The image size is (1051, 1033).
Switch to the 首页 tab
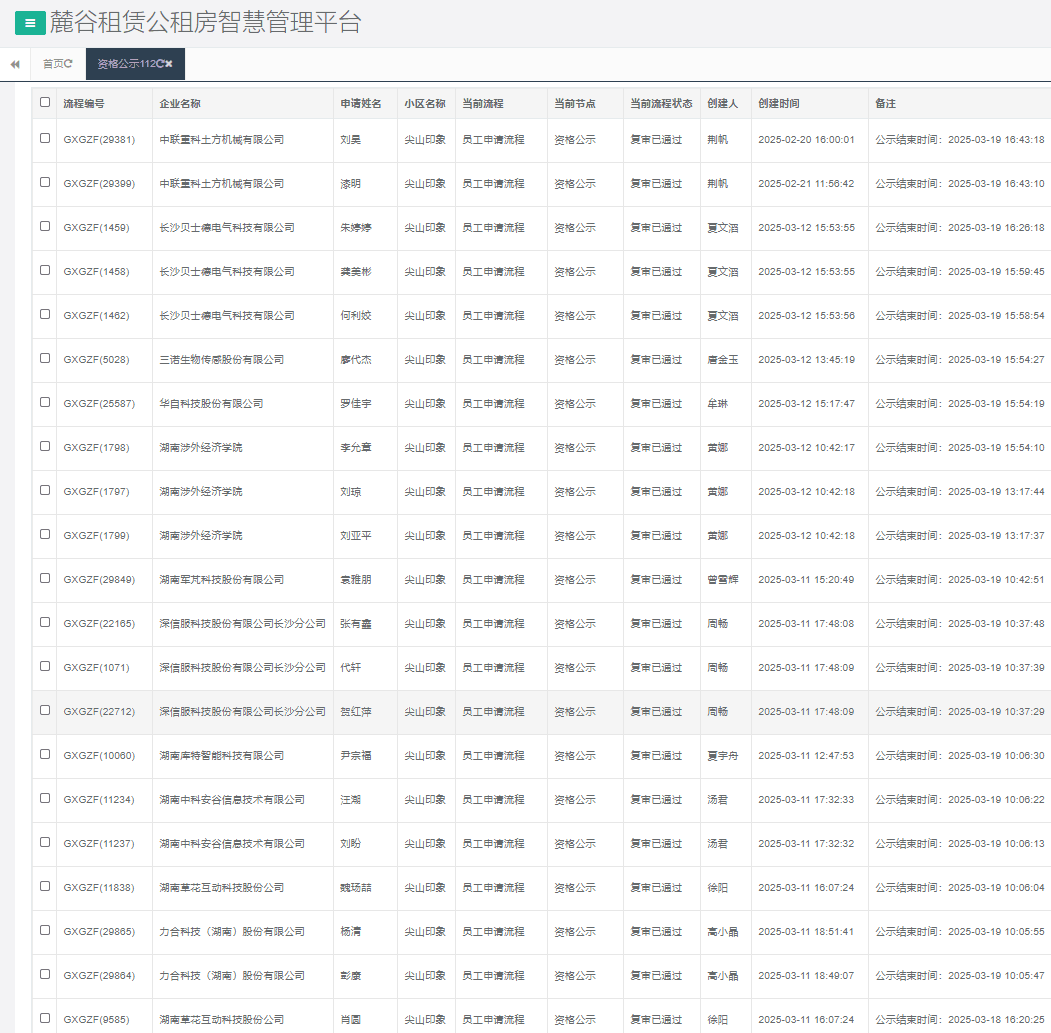coord(52,64)
